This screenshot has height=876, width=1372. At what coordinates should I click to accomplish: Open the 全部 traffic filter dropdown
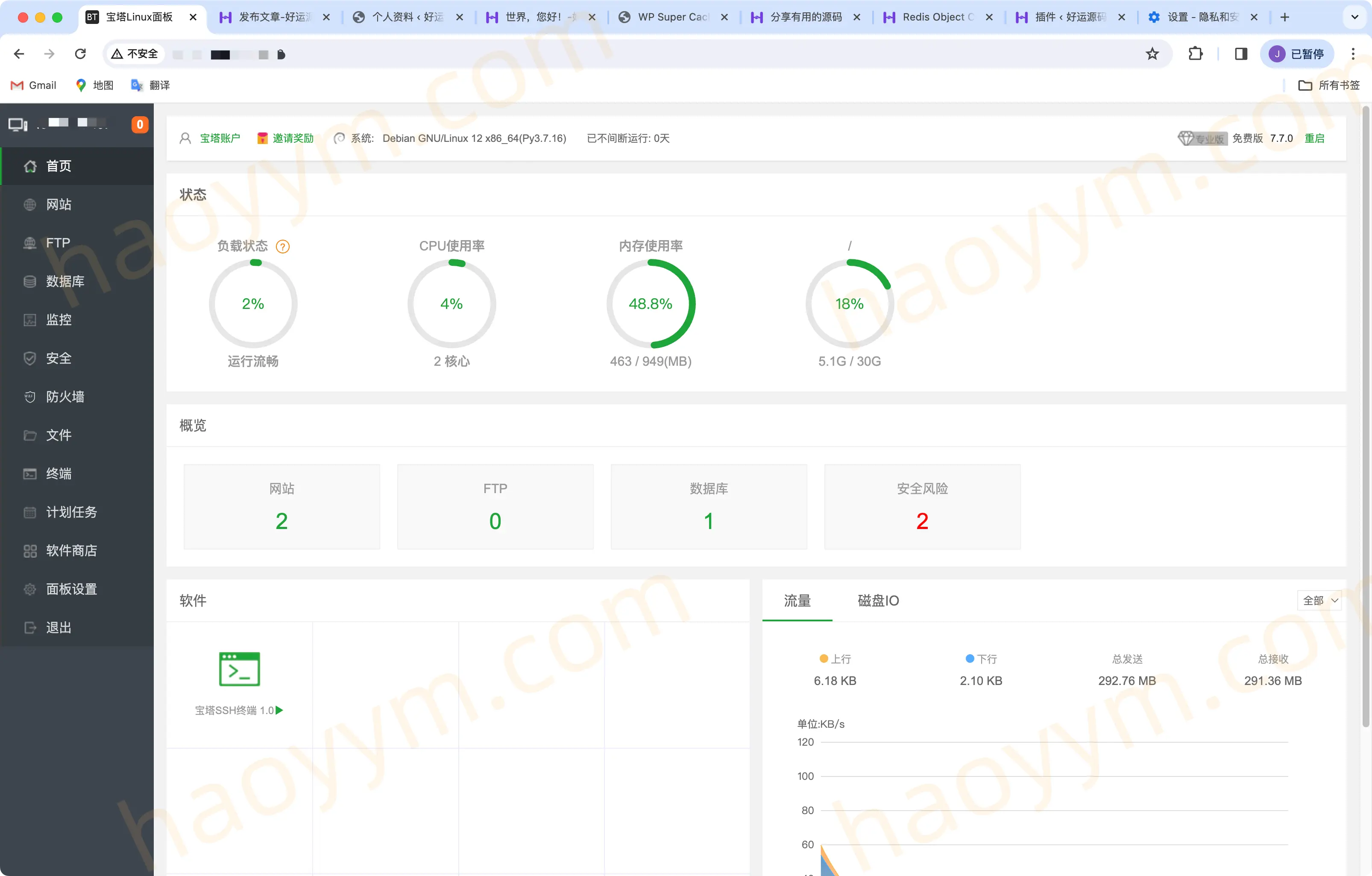tap(1319, 600)
